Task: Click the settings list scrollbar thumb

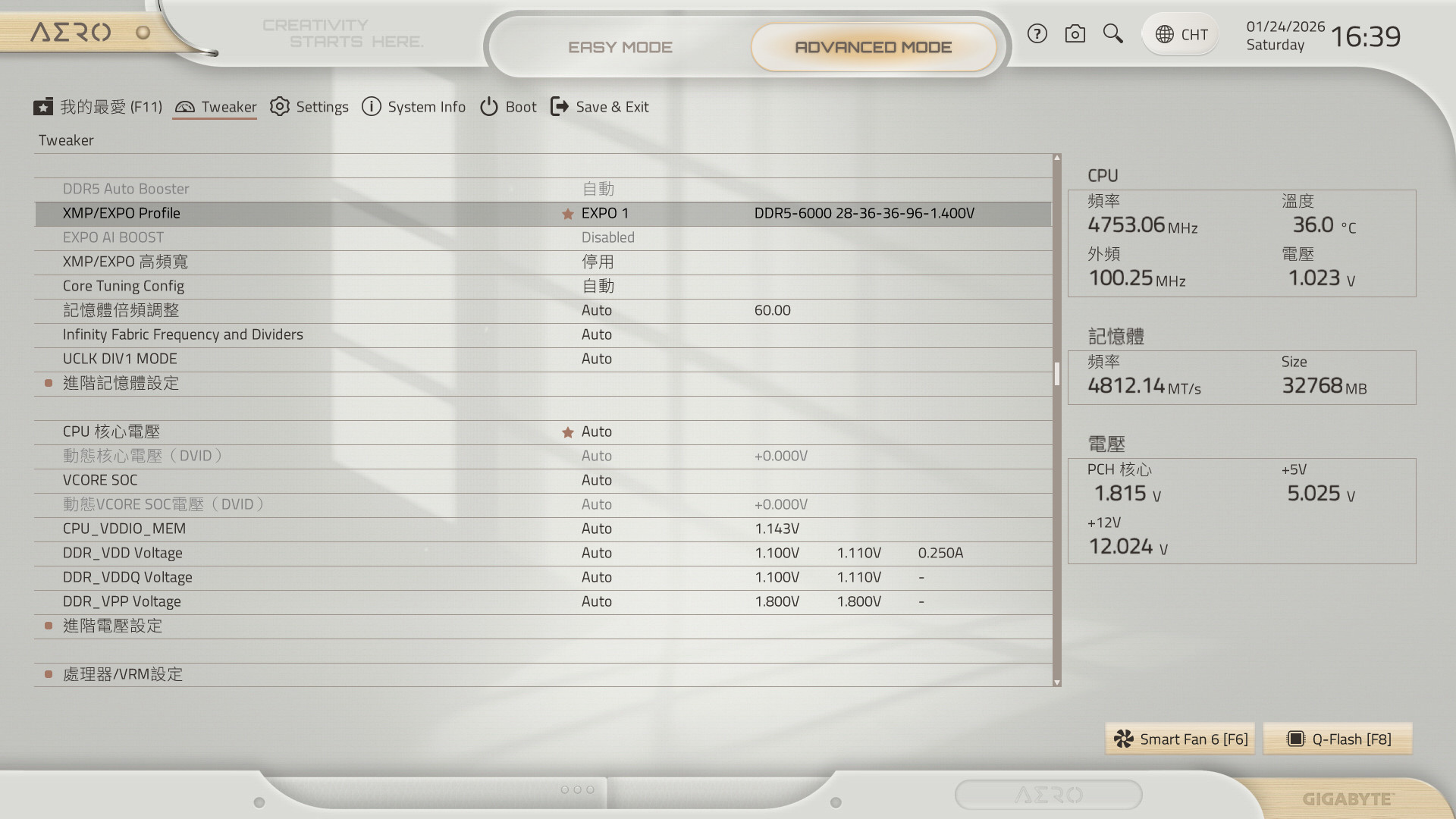Action: pos(1056,374)
